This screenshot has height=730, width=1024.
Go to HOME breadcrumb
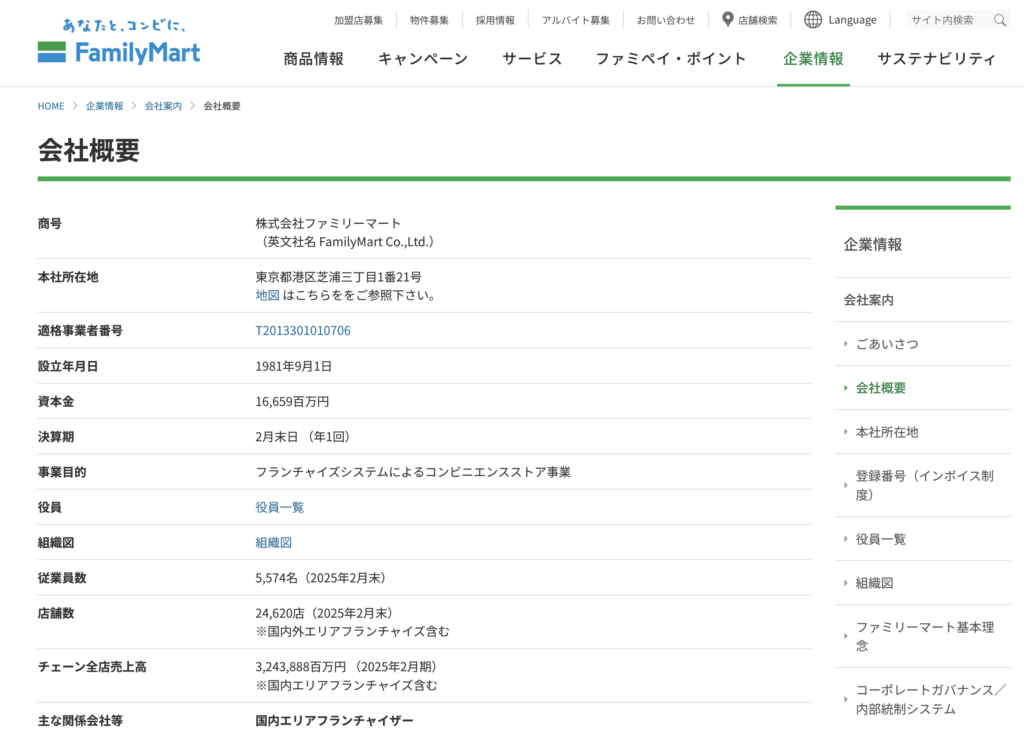(x=51, y=106)
